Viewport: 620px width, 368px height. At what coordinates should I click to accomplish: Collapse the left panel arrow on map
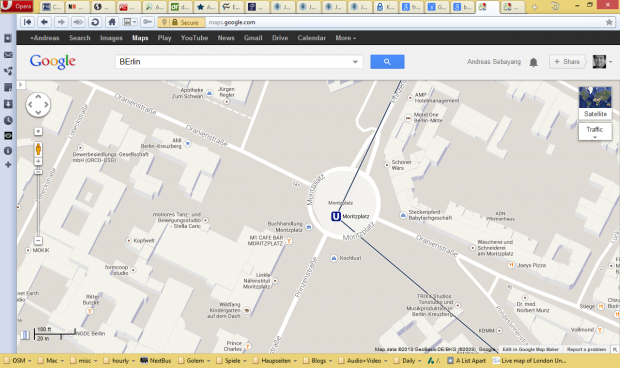pos(21,85)
